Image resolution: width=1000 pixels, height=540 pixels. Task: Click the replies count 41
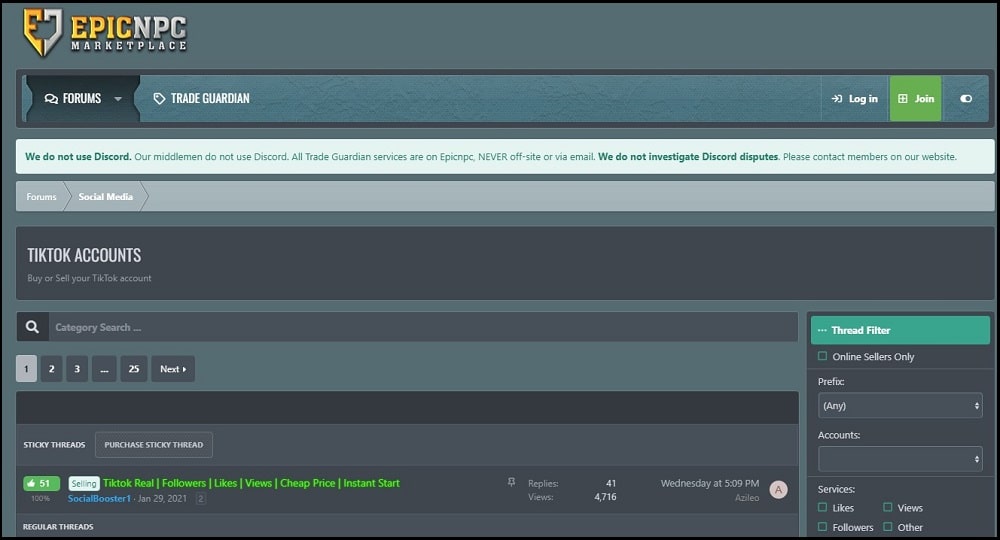[611, 483]
